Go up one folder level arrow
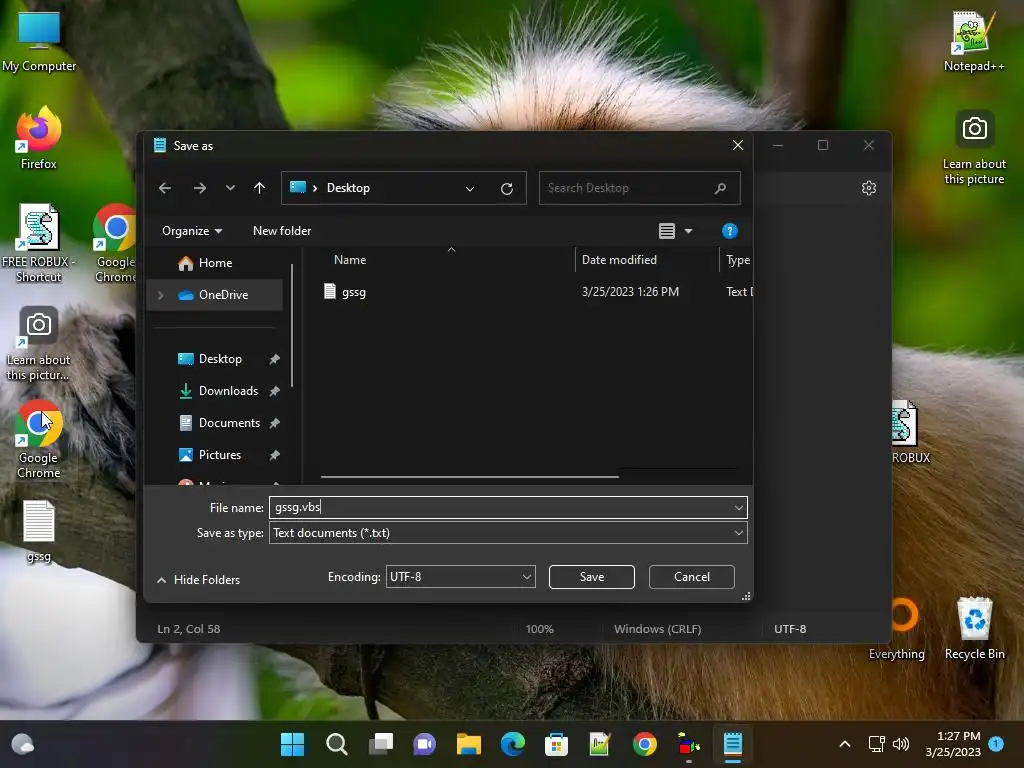This screenshot has width=1024, height=768. [259, 188]
